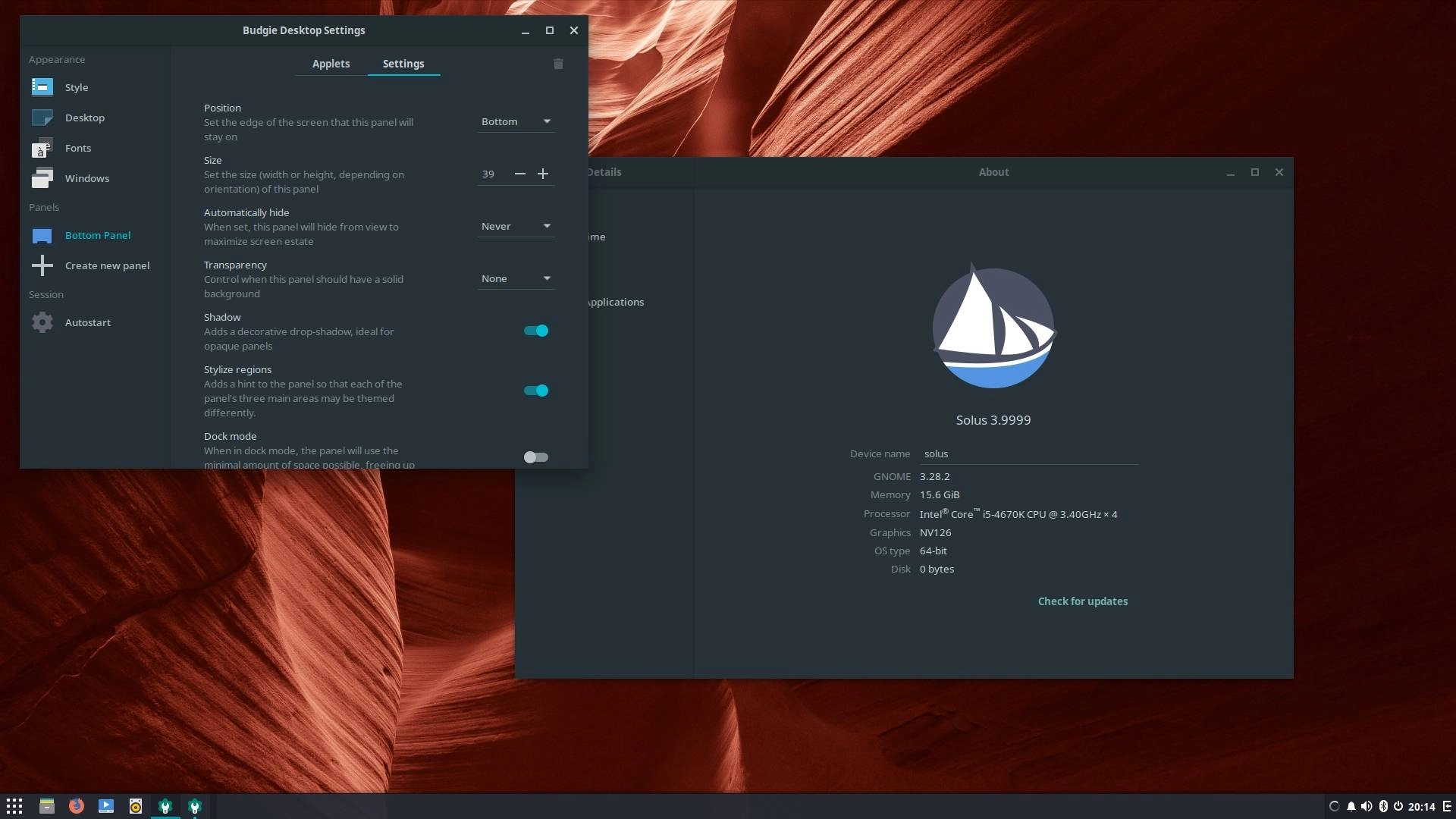Image resolution: width=1456 pixels, height=819 pixels.
Task: Click the Check for updates link
Action: (1082, 601)
